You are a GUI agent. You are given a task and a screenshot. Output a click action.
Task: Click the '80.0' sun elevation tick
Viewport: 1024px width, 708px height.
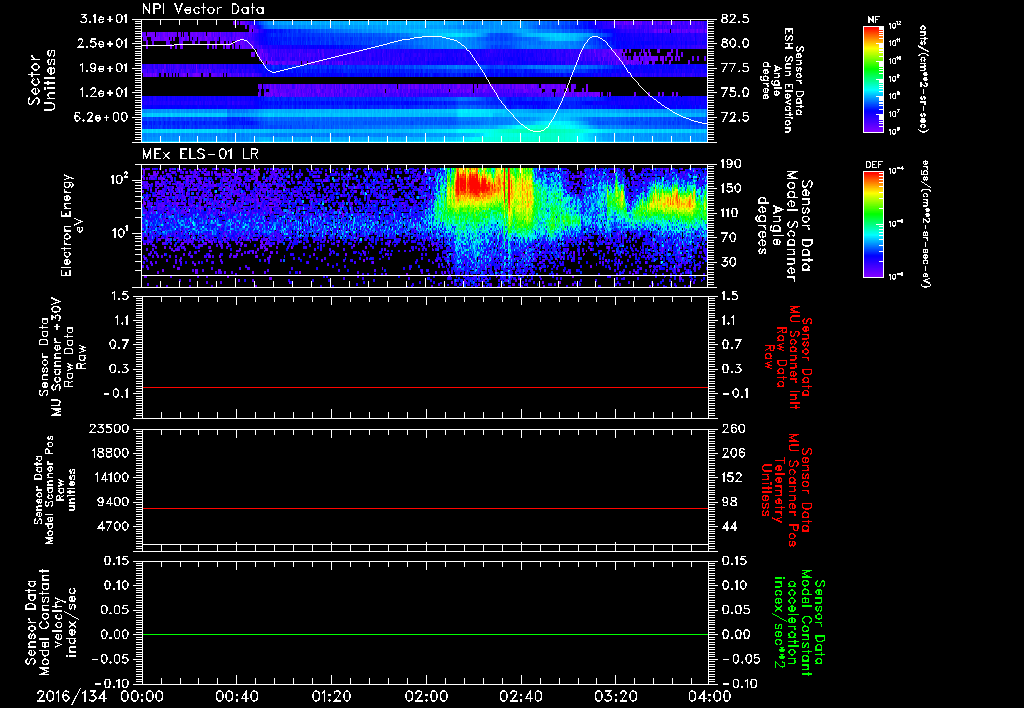[x=735, y=43]
